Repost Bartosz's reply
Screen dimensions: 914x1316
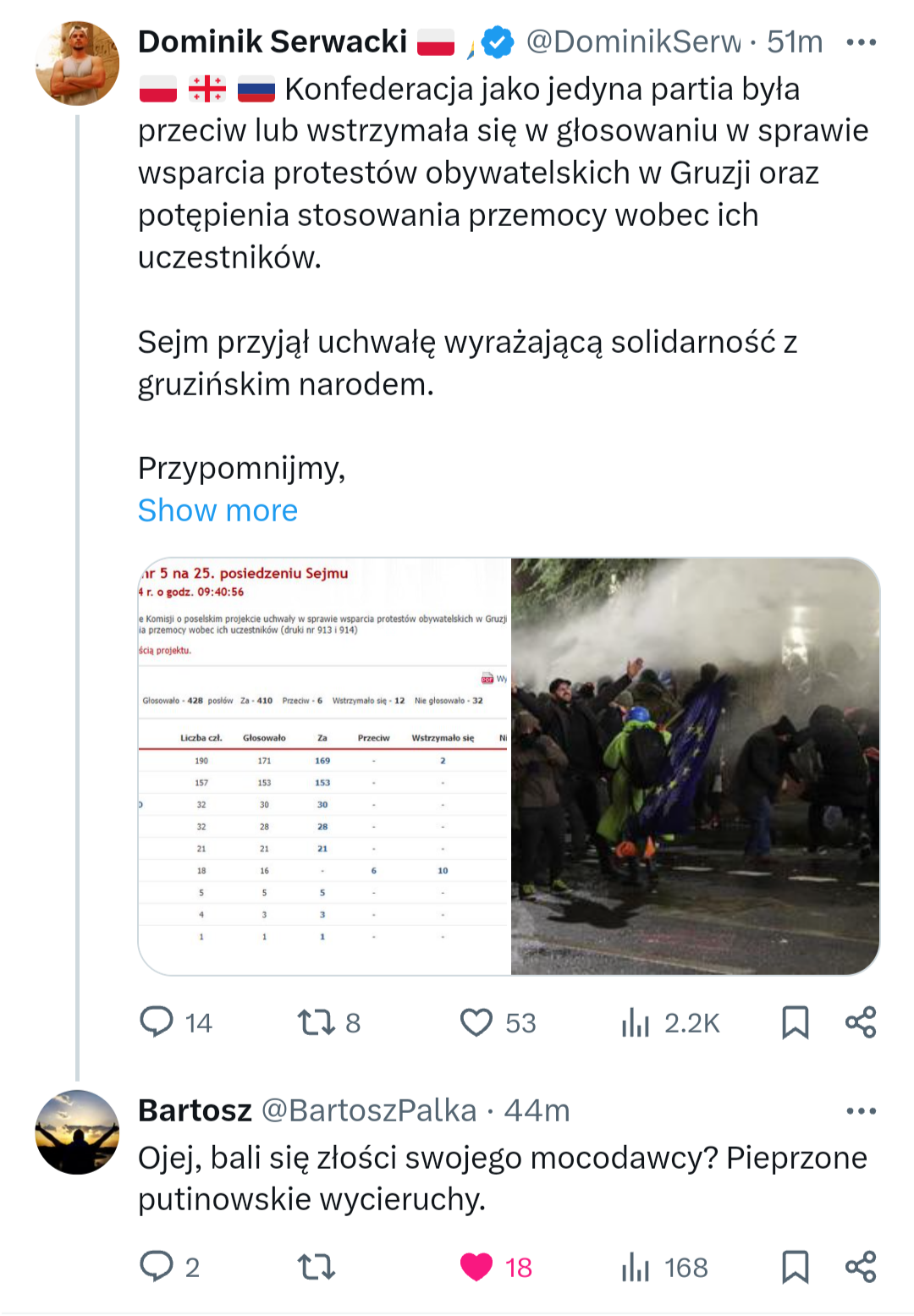[x=317, y=1266]
